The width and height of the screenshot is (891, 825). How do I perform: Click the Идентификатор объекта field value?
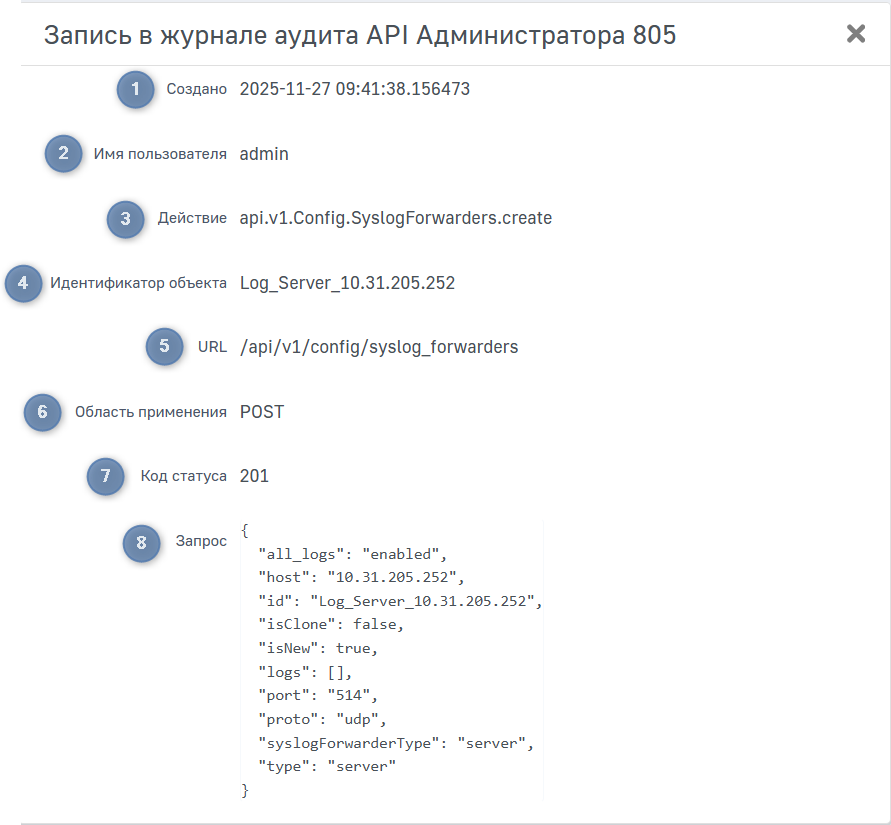tap(347, 283)
